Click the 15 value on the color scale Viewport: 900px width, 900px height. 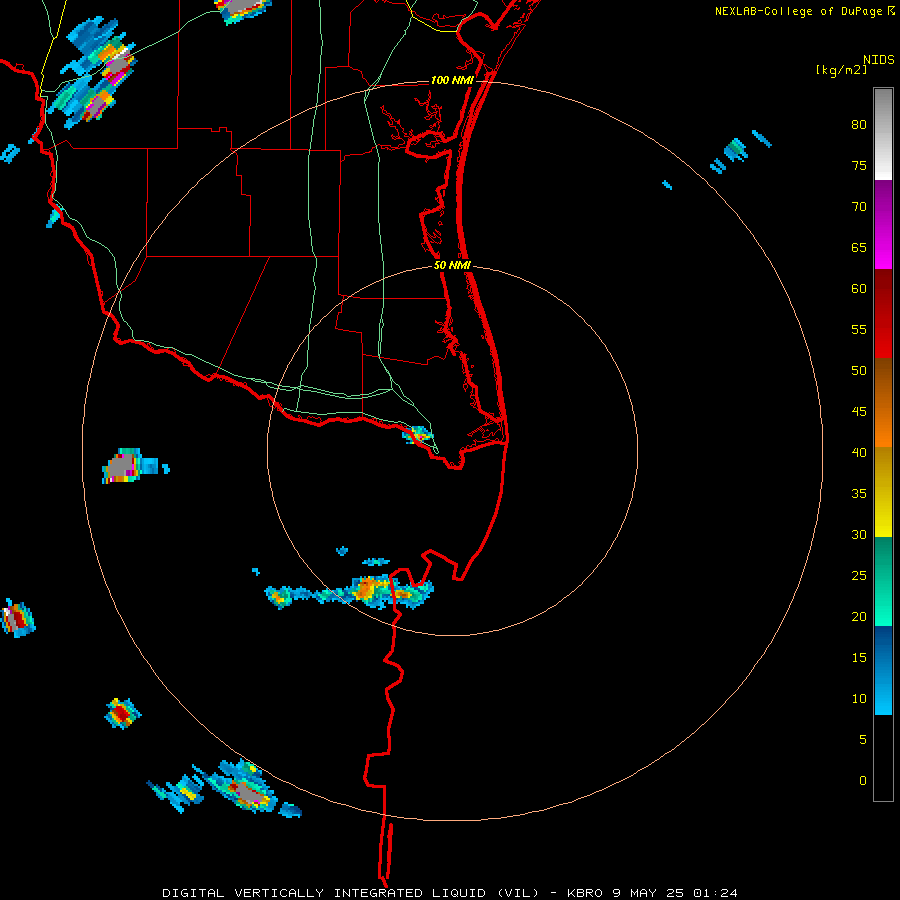(x=859, y=658)
